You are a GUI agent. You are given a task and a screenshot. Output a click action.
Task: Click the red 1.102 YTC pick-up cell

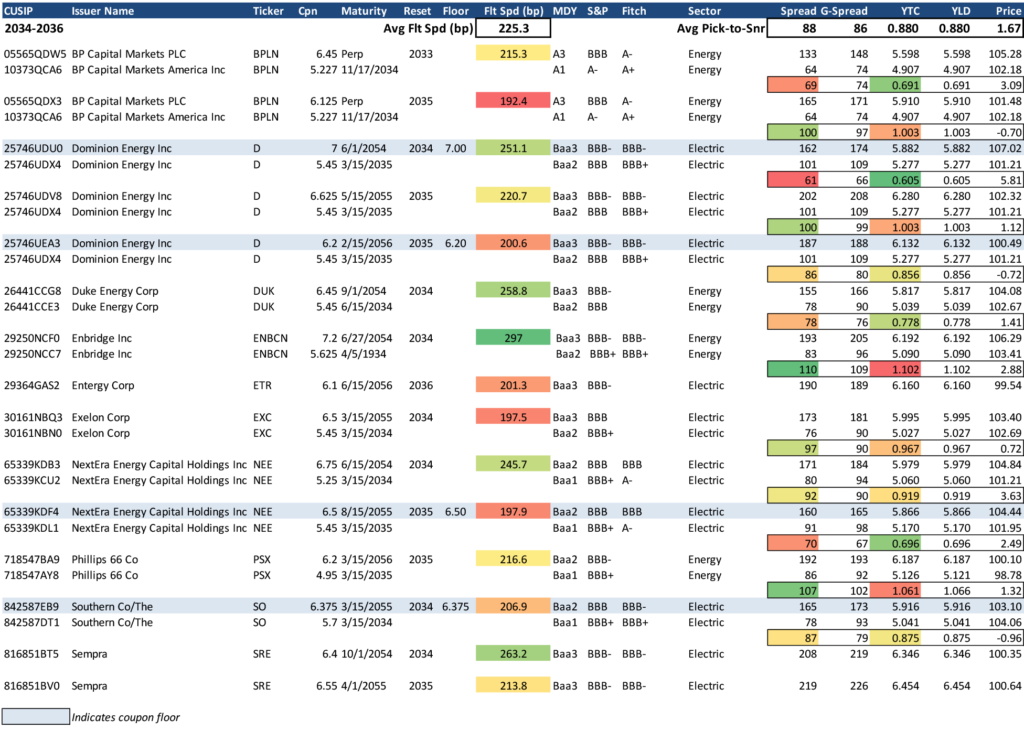point(904,369)
